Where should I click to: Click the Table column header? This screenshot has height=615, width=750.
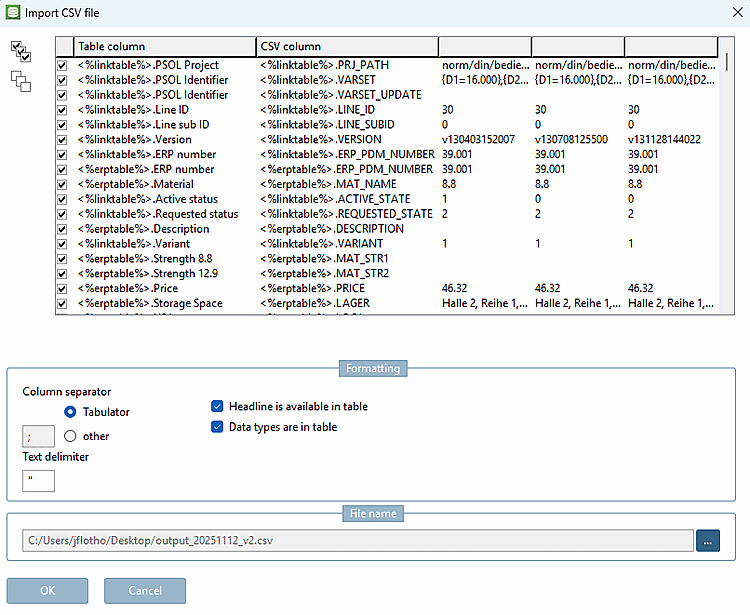(165, 46)
